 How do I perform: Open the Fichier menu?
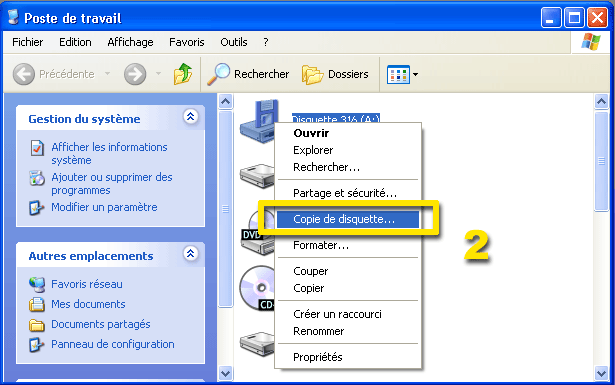point(27,42)
